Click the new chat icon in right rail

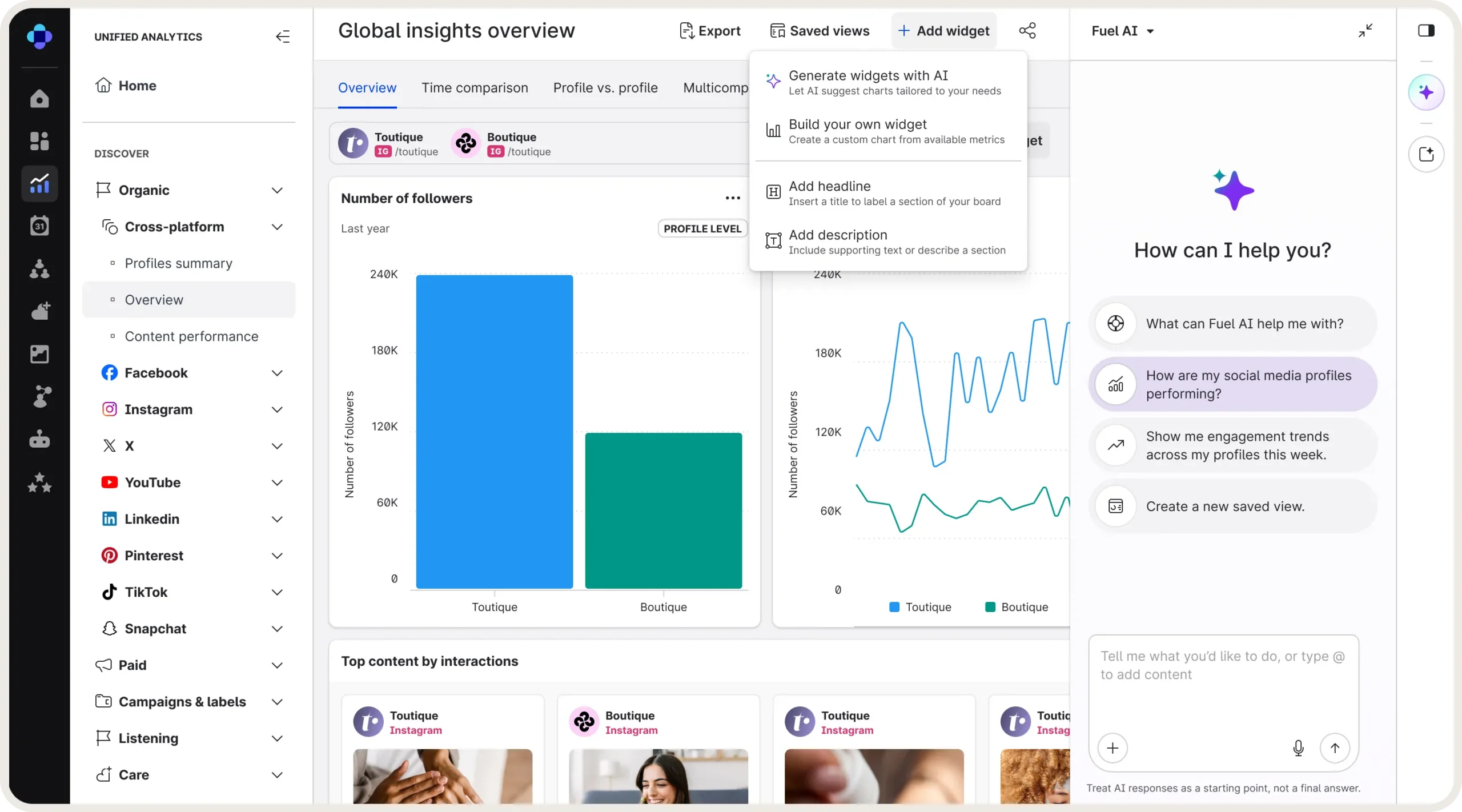coord(1426,154)
